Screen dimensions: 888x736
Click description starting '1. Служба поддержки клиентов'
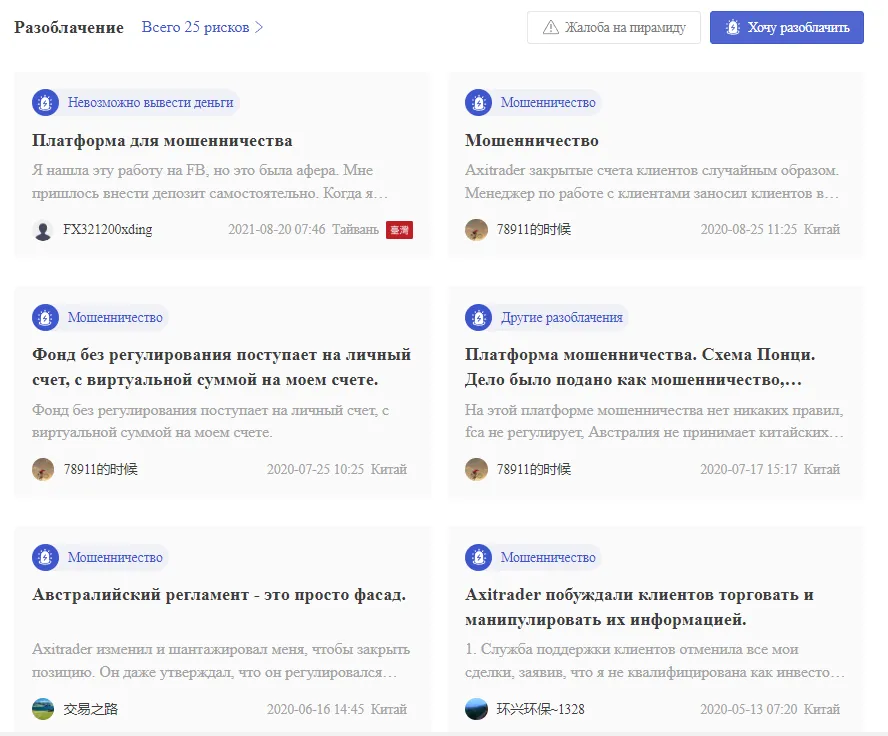[655, 661]
